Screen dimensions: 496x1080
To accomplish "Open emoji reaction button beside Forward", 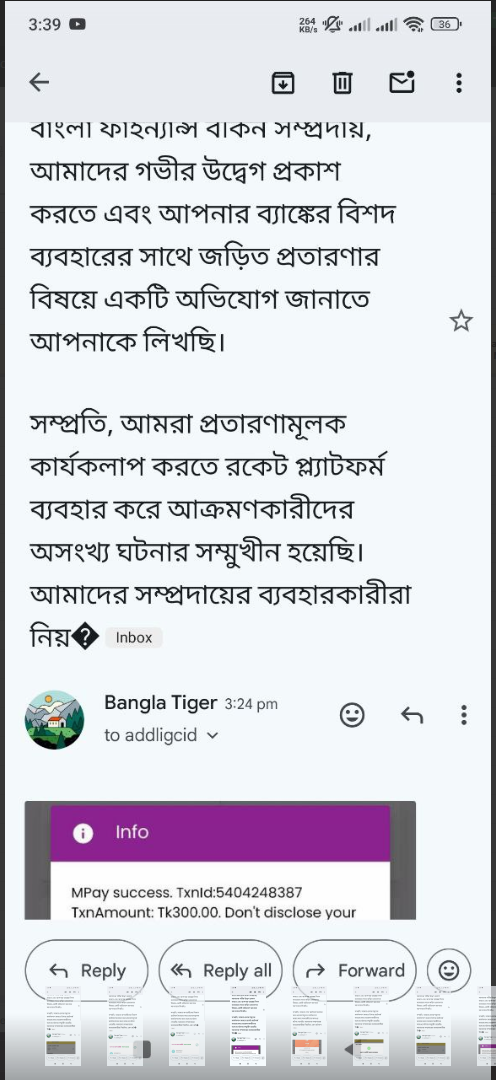I will (x=448, y=970).
